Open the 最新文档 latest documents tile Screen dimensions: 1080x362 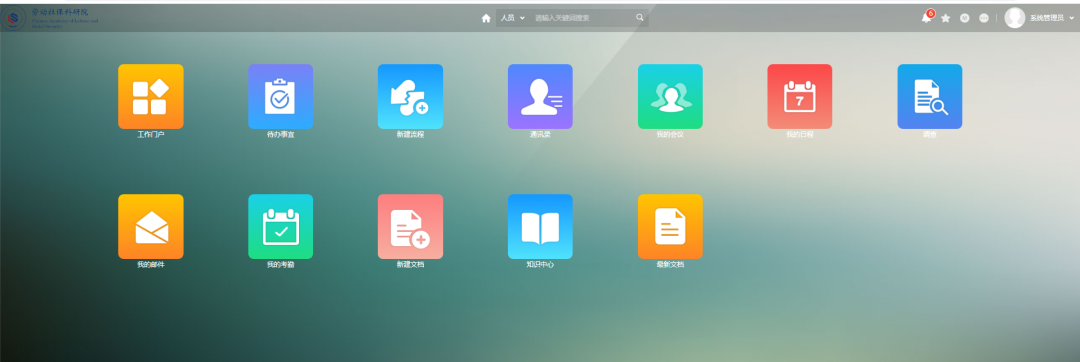click(x=670, y=226)
